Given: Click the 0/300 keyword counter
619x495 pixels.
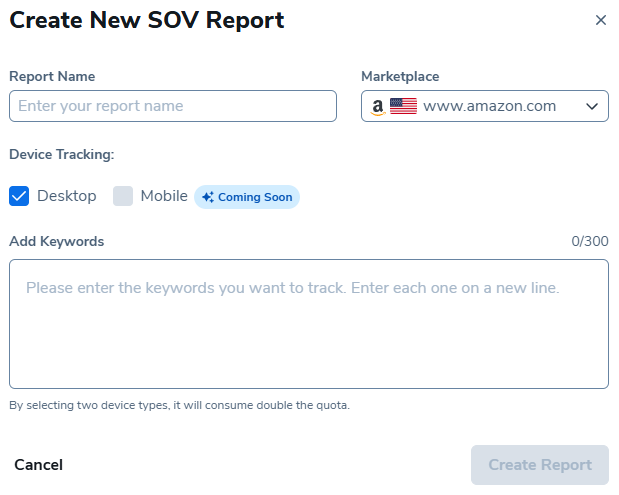Looking at the screenshot, I should pos(590,241).
